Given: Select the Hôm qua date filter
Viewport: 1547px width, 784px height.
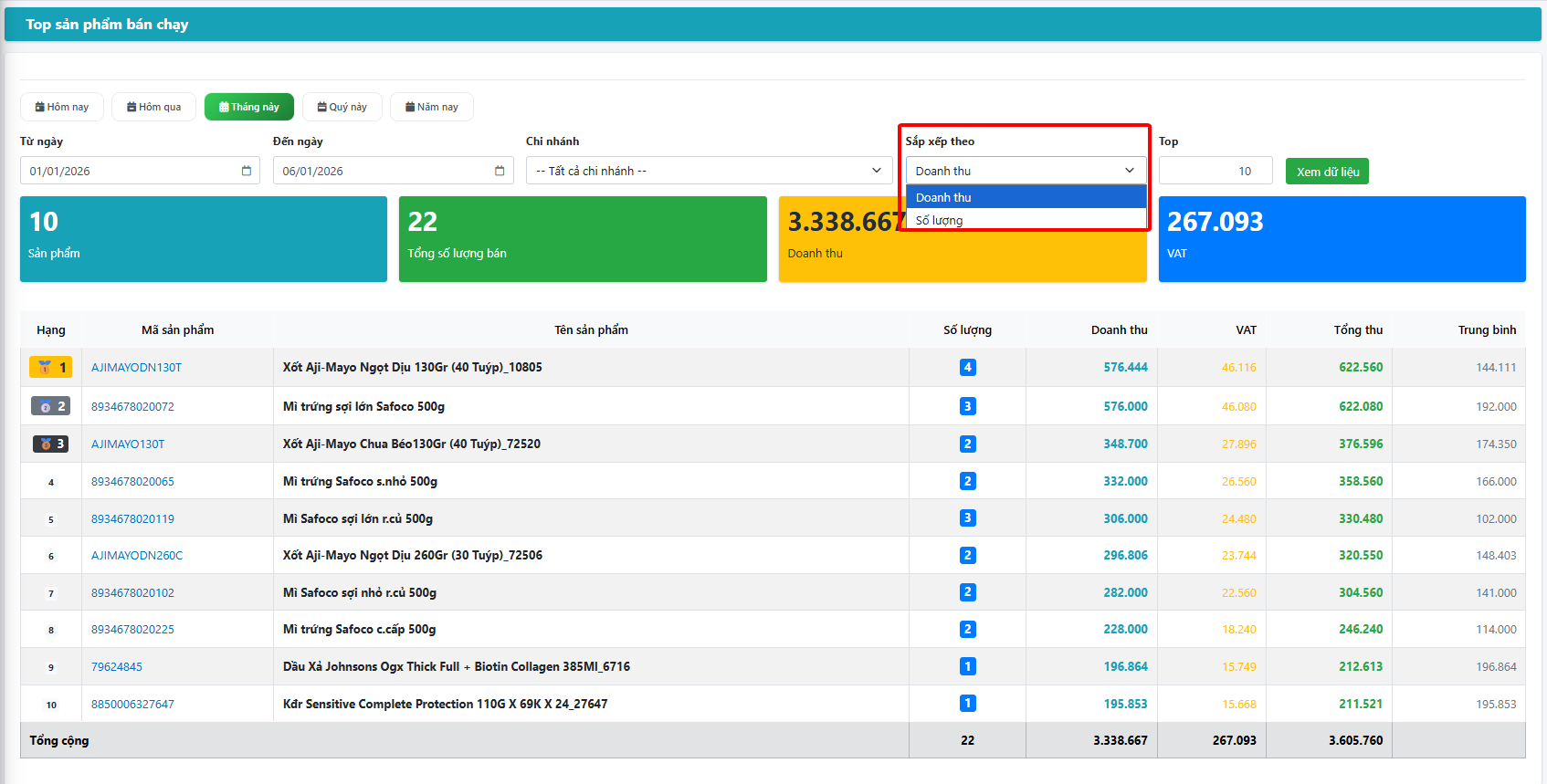Looking at the screenshot, I should tap(153, 107).
